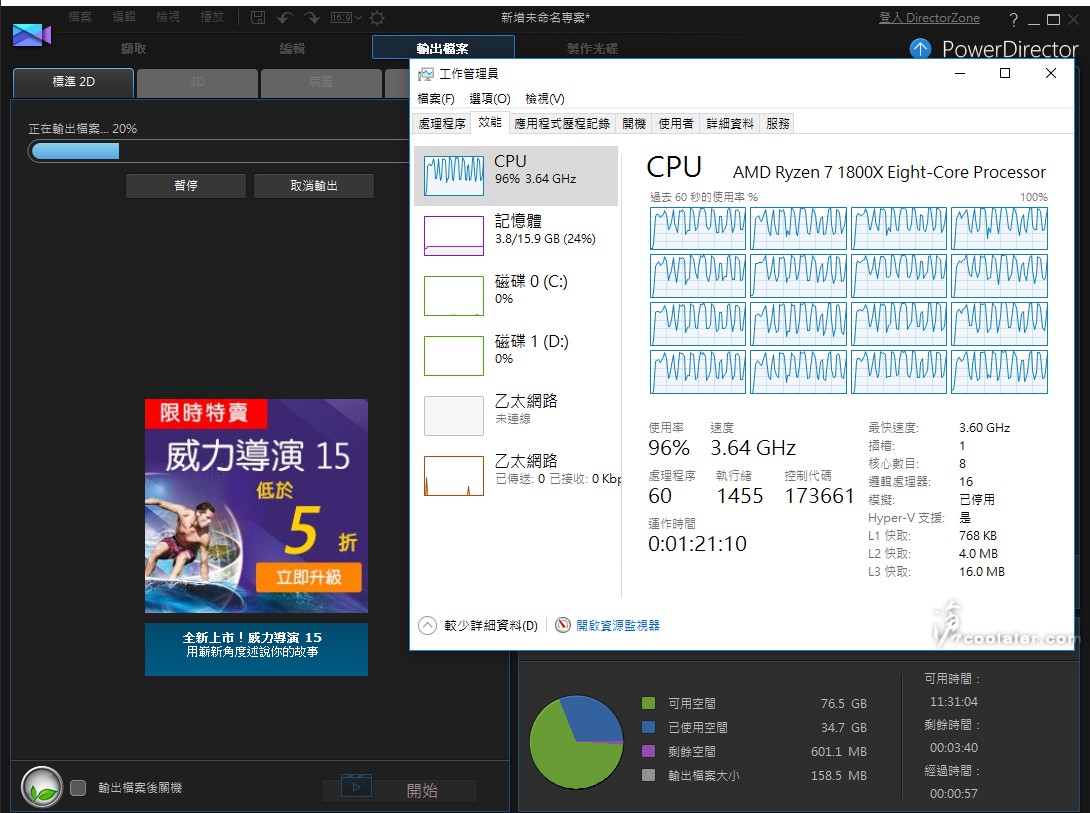Switch to the 服務 tab

[778, 124]
